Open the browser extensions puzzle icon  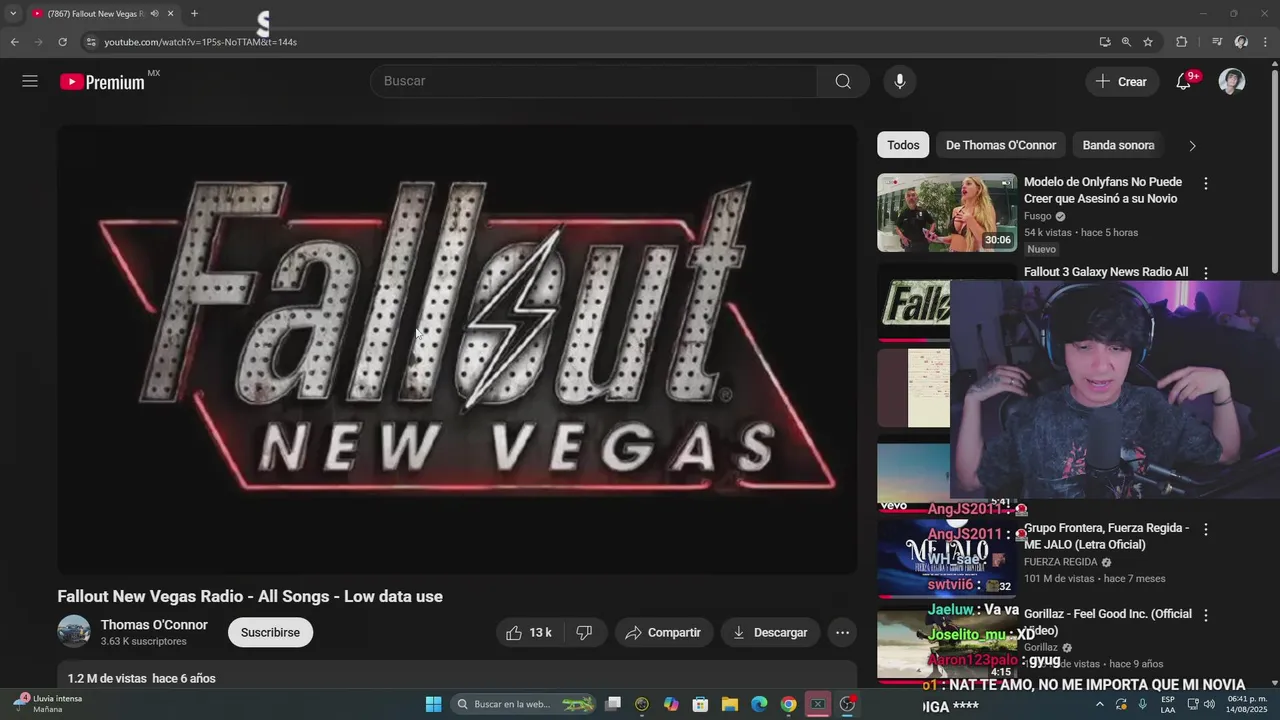point(1181,42)
